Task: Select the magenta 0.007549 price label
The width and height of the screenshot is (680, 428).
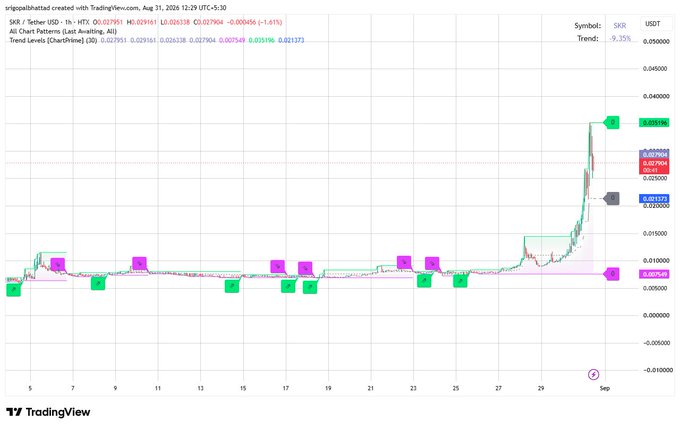Action: click(654, 274)
